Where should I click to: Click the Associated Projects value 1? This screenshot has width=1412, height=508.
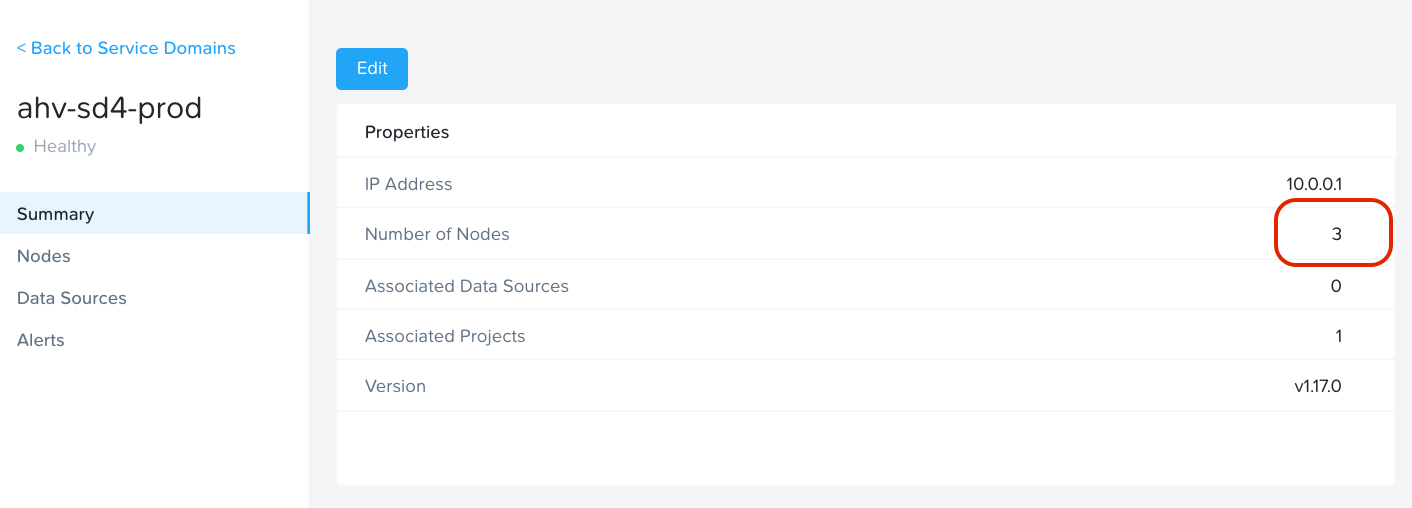[1339, 336]
